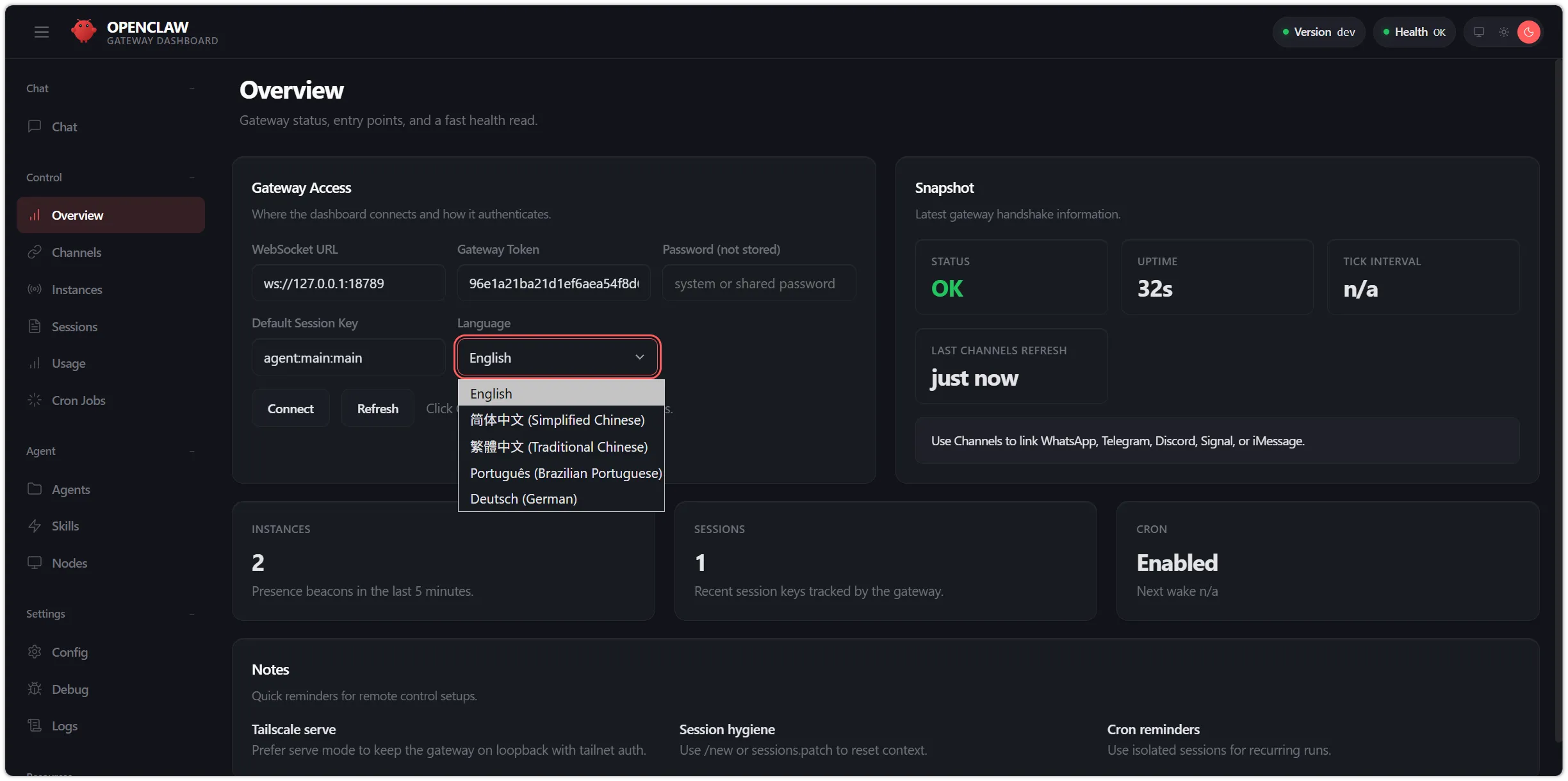Select Simplified Chinese language option

tap(557, 420)
